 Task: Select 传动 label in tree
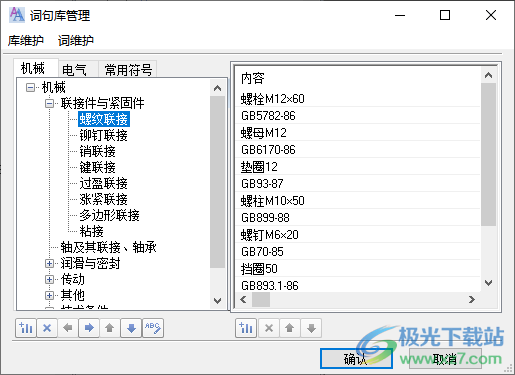coord(73,279)
